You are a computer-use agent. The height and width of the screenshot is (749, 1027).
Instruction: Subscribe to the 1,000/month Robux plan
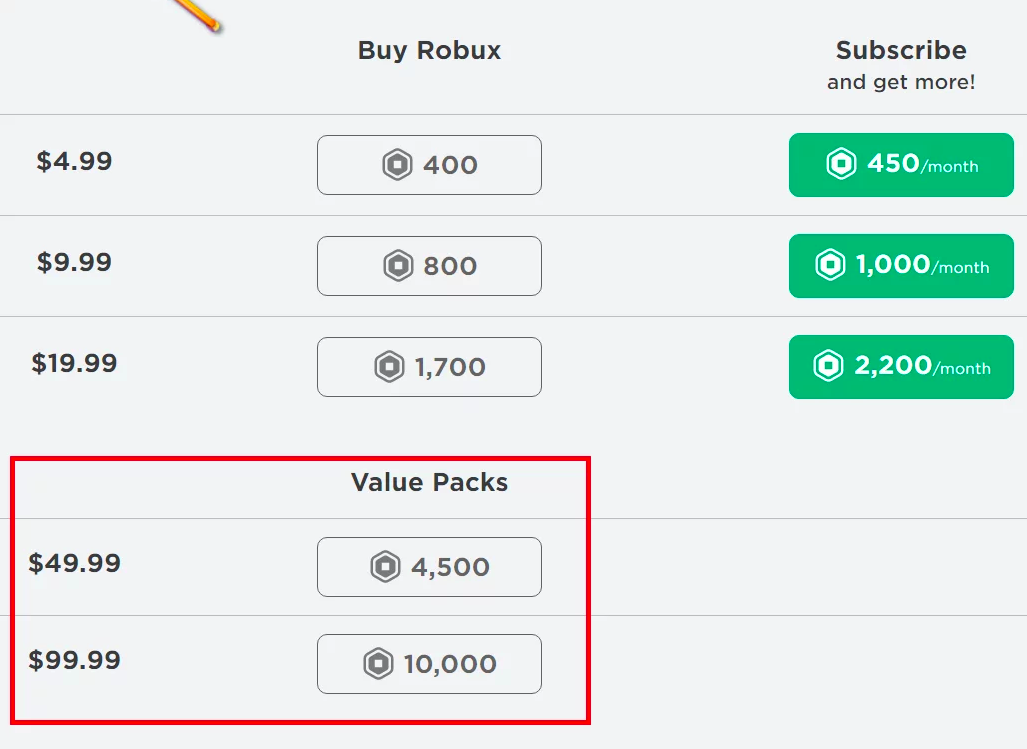point(901,266)
